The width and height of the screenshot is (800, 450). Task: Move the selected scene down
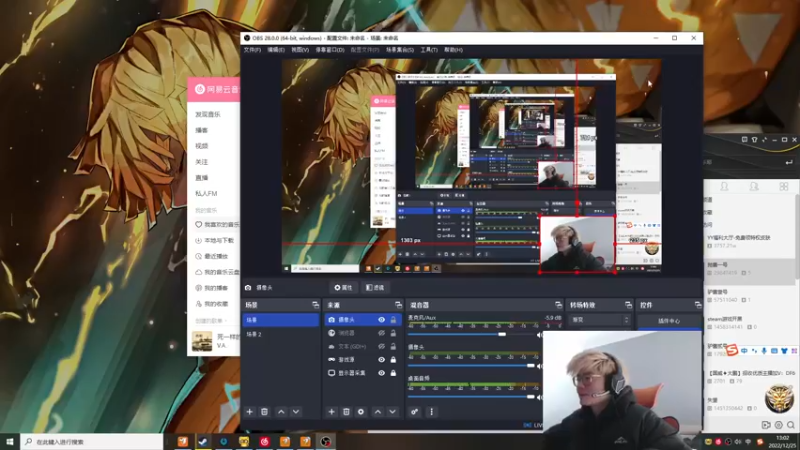(x=296, y=412)
